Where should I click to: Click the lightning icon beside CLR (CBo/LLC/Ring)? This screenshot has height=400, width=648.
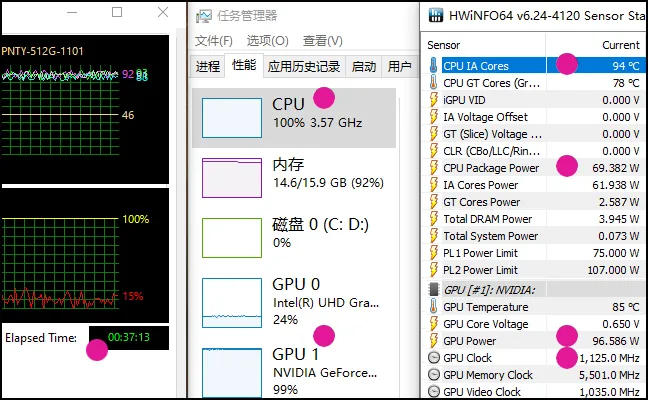tap(434, 151)
